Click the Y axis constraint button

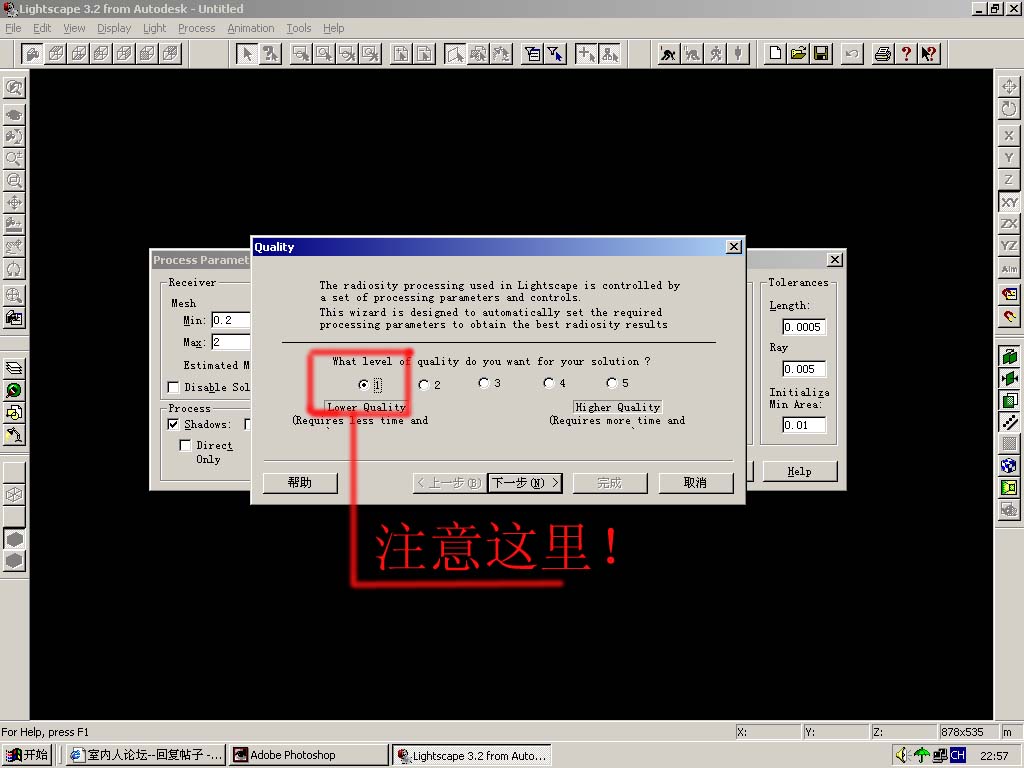click(x=1009, y=157)
